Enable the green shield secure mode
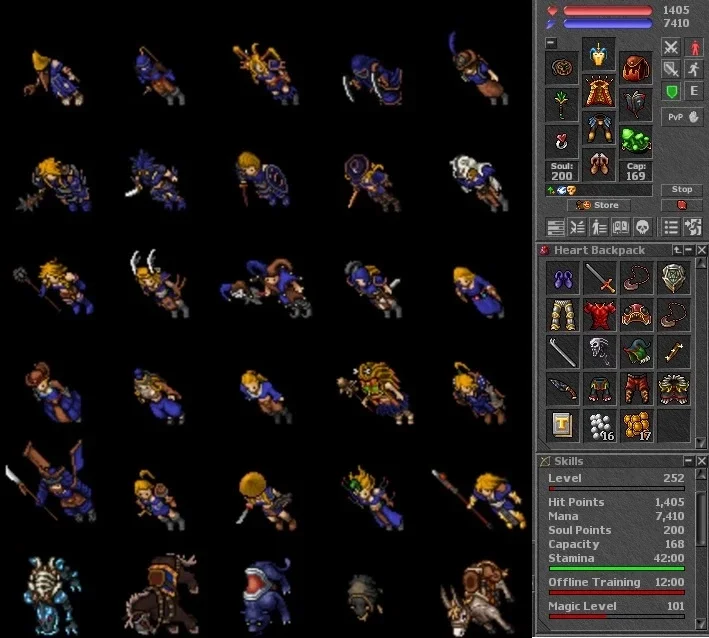Screen dimensions: 709x638 (671, 91)
